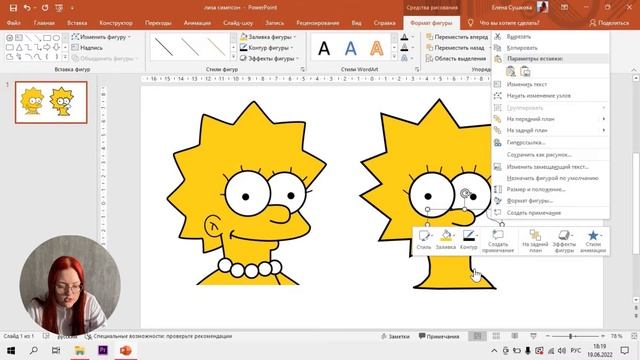Open Контур фигуры outline dropdown

(x=267, y=48)
